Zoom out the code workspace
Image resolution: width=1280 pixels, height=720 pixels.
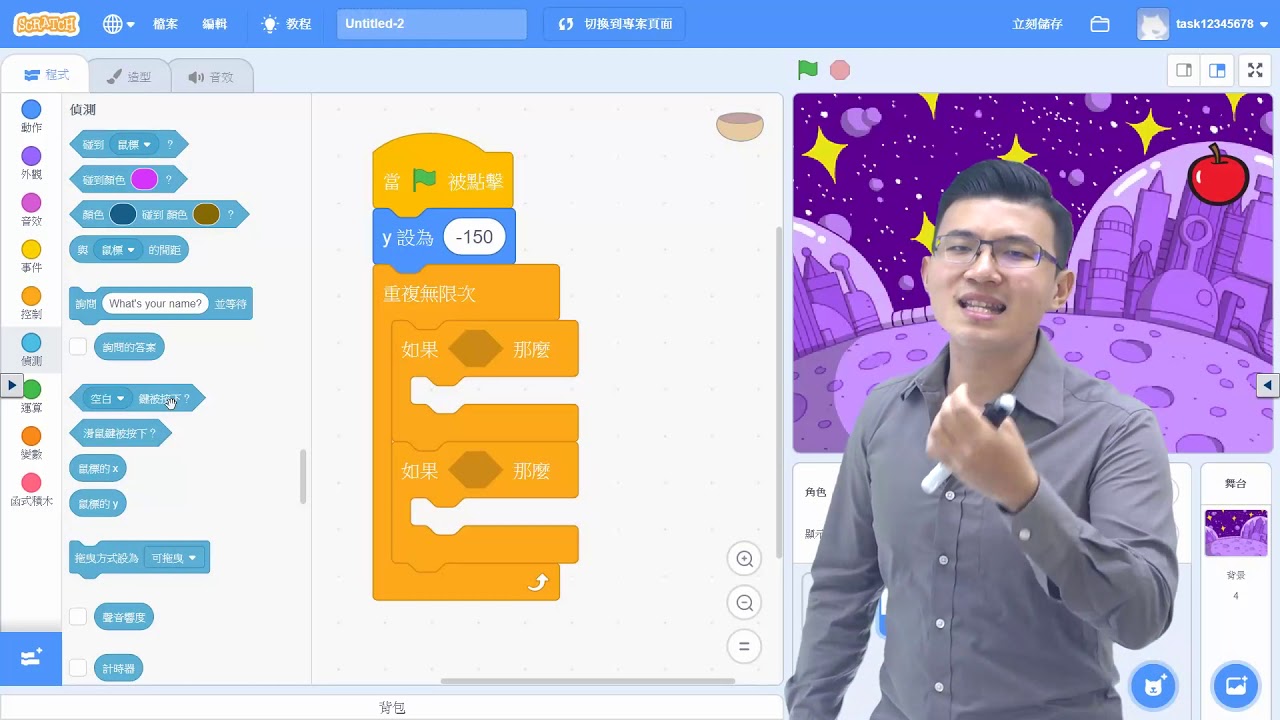tap(744, 603)
